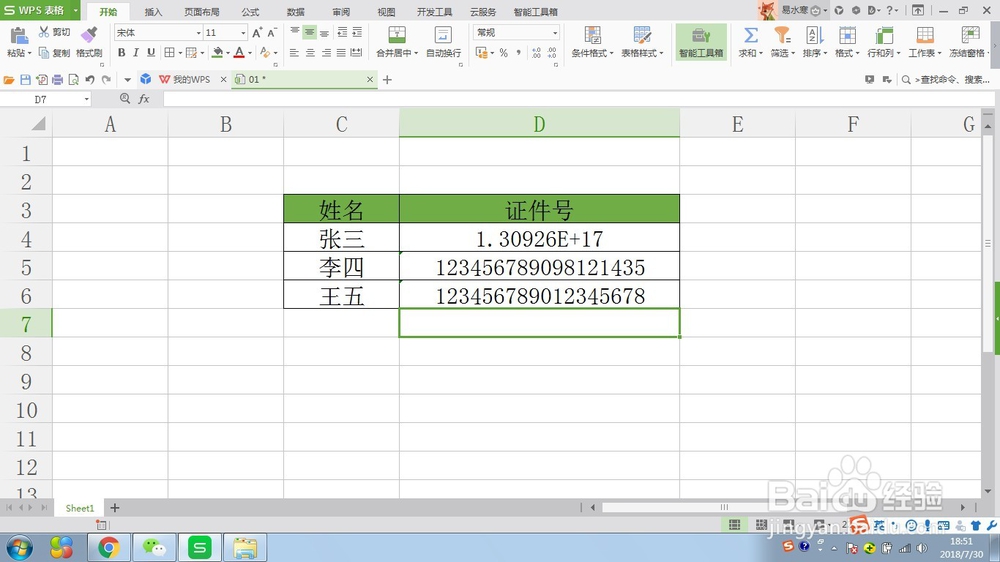Viewport: 1000px width, 562px height.
Task: Click the fx insert function button
Action: [144, 99]
